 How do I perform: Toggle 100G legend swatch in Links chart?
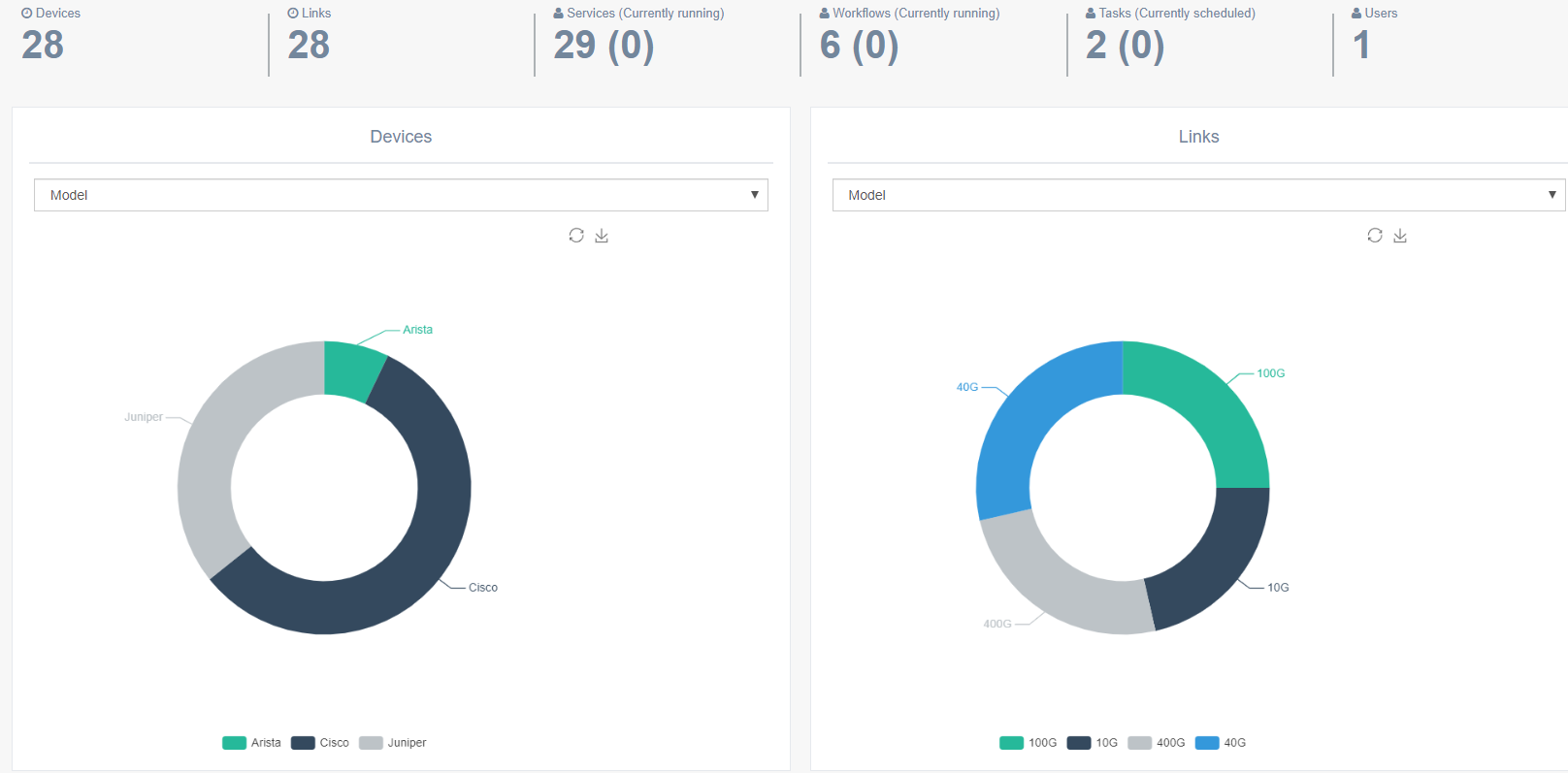click(1012, 743)
